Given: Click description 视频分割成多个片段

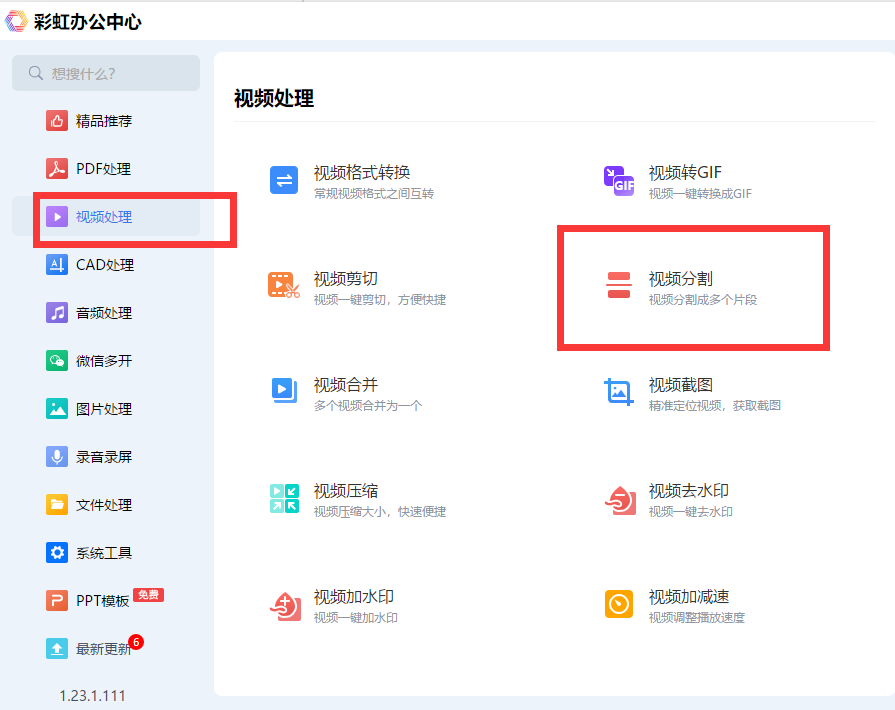Looking at the screenshot, I should [x=703, y=300].
